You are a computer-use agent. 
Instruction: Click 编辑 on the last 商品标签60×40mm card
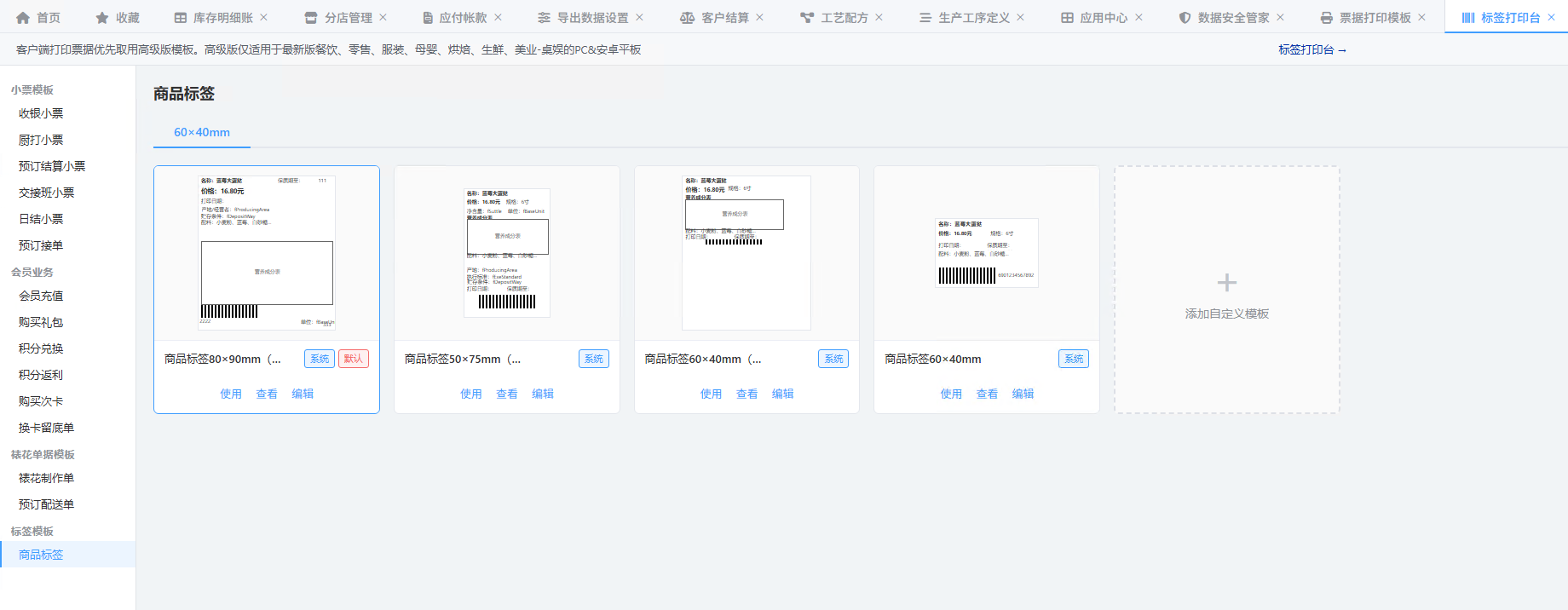[x=1023, y=394]
